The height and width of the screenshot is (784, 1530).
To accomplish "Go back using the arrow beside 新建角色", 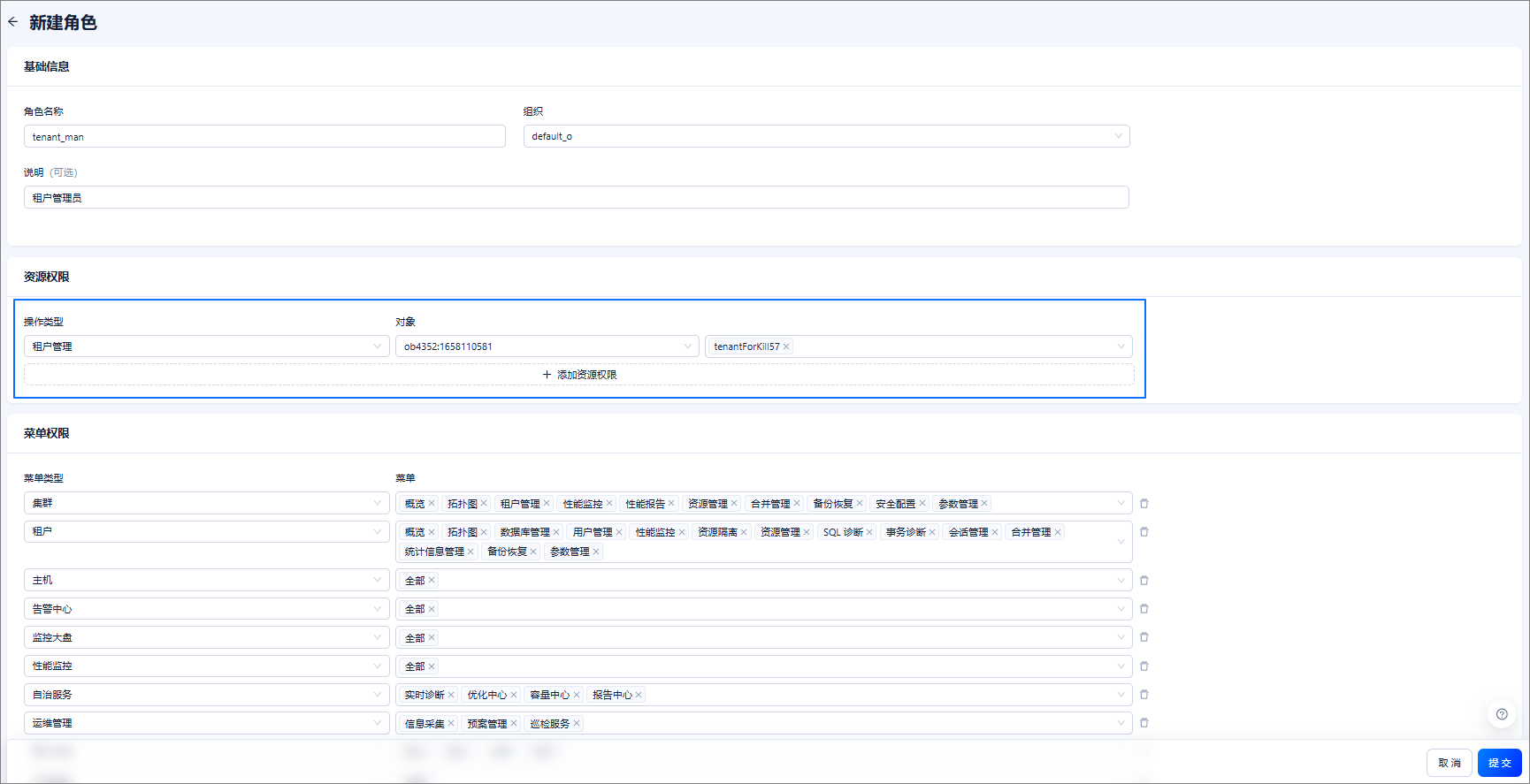I will (x=12, y=22).
